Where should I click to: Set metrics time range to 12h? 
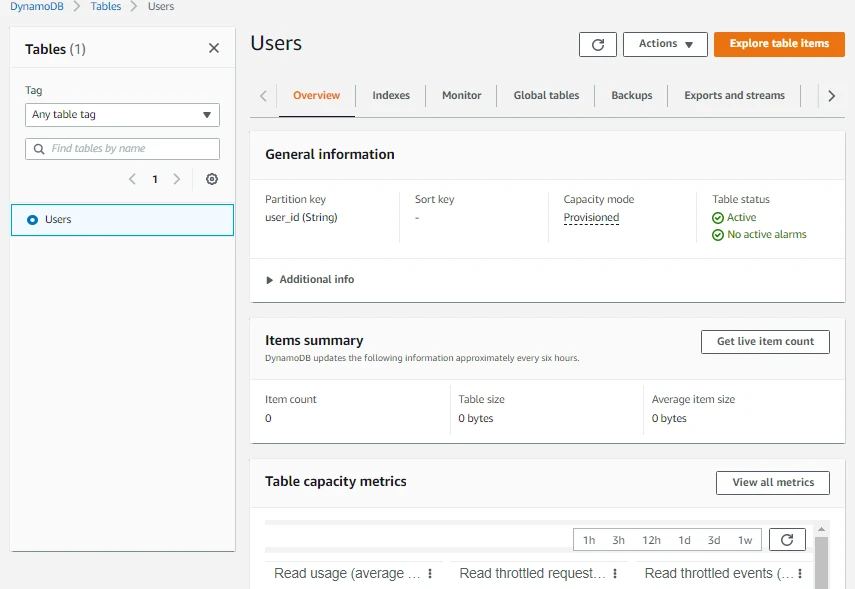pyautogui.click(x=651, y=540)
